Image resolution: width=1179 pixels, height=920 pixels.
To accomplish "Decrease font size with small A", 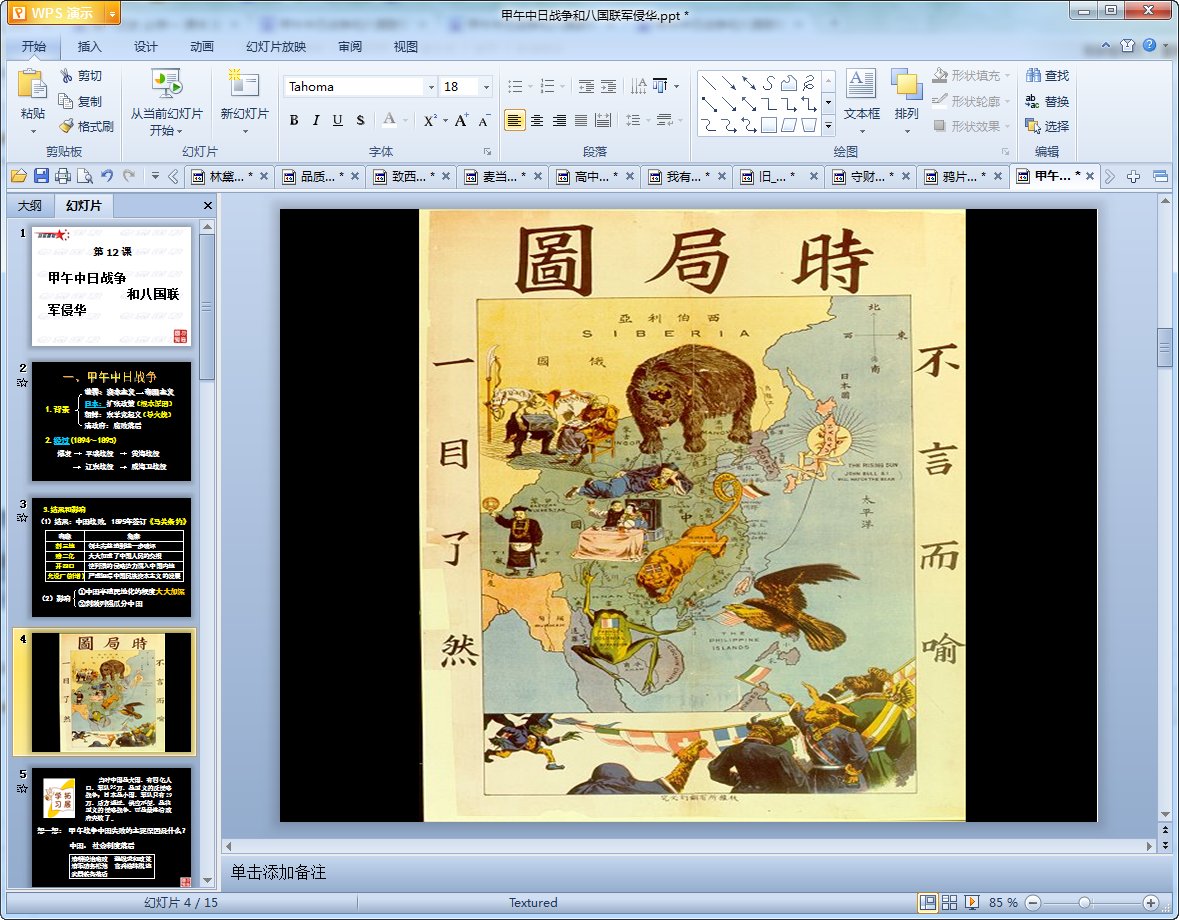I will (x=483, y=120).
